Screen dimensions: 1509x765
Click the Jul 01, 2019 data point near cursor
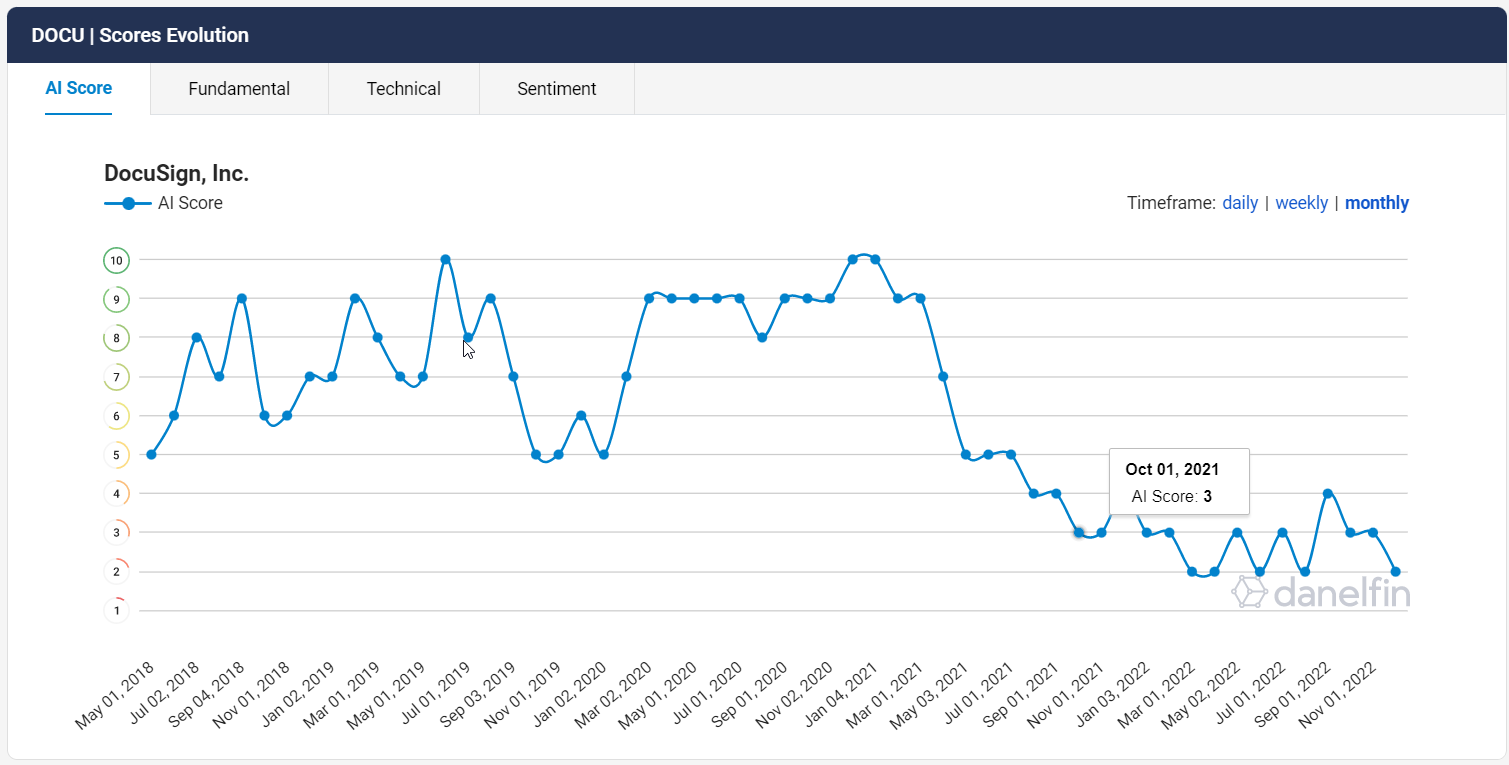tap(468, 337)
